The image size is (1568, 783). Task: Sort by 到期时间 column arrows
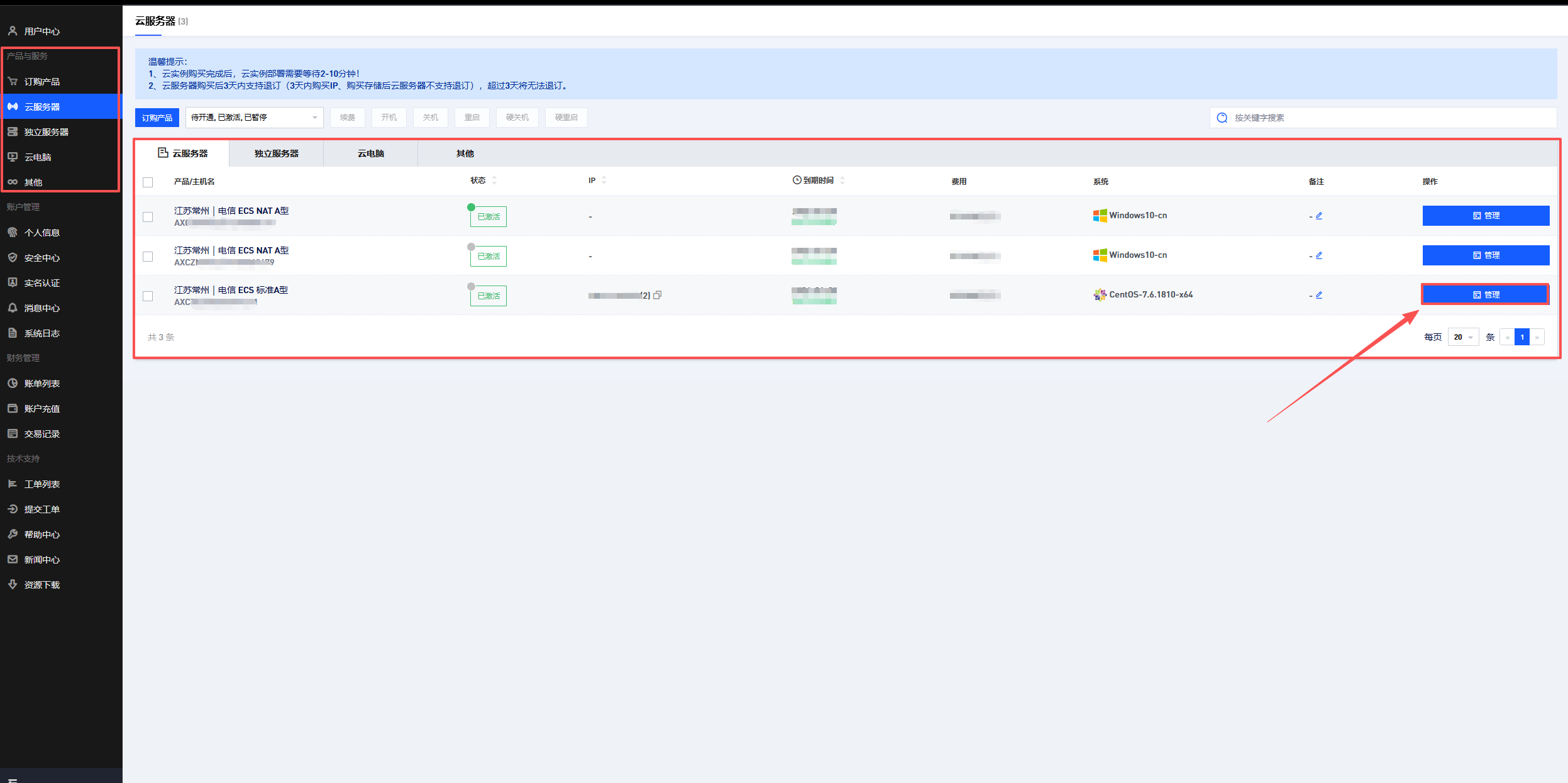842,180
